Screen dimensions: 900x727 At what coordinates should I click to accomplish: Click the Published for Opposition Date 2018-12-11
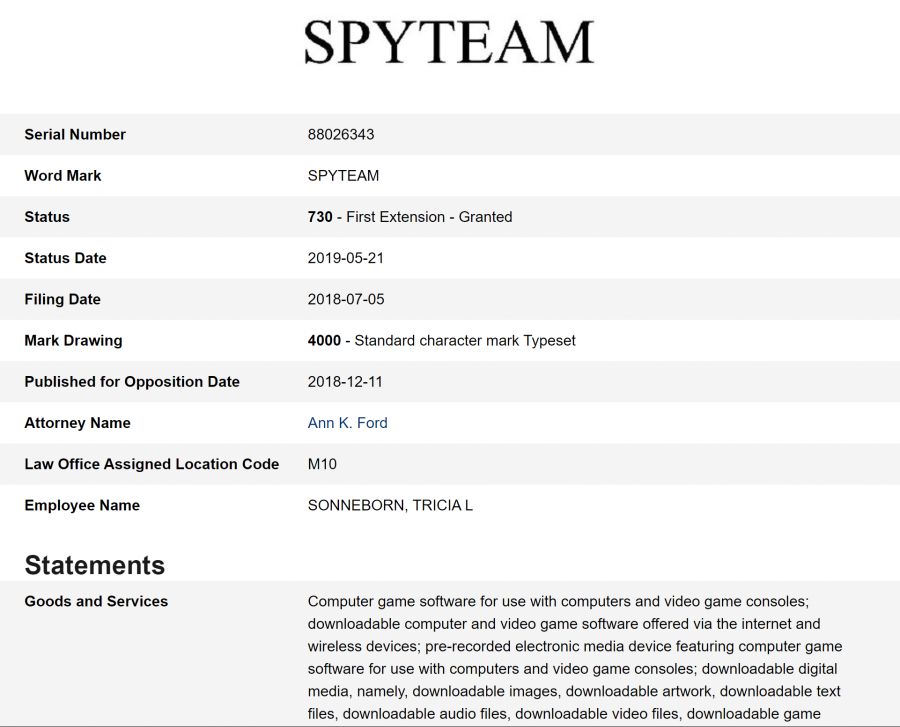click(x=345, y=382)
